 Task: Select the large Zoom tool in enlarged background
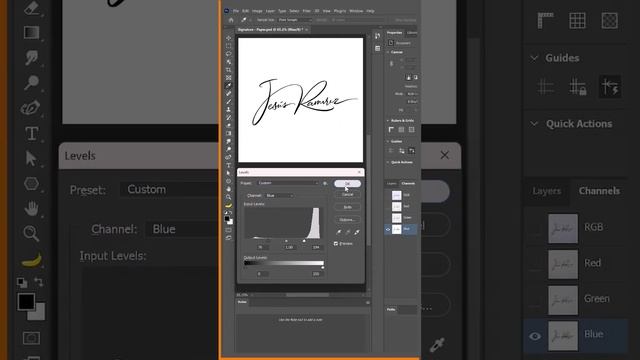coord(31,233)
